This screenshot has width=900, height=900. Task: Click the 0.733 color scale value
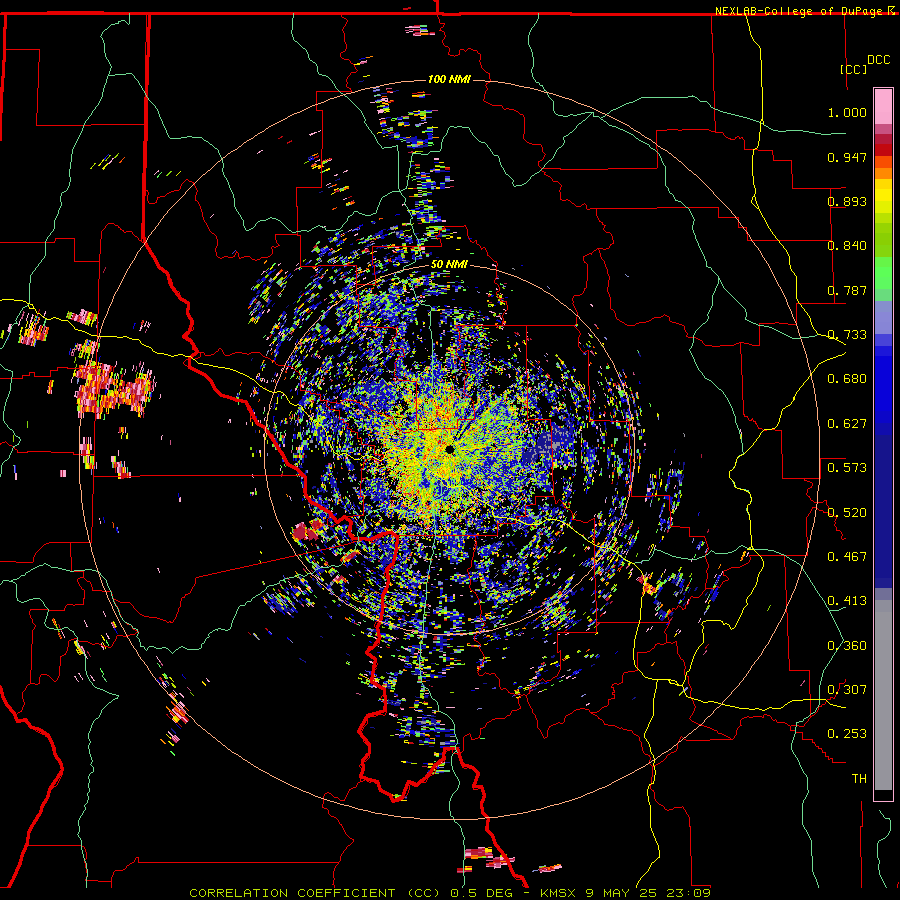click(847, 335)
